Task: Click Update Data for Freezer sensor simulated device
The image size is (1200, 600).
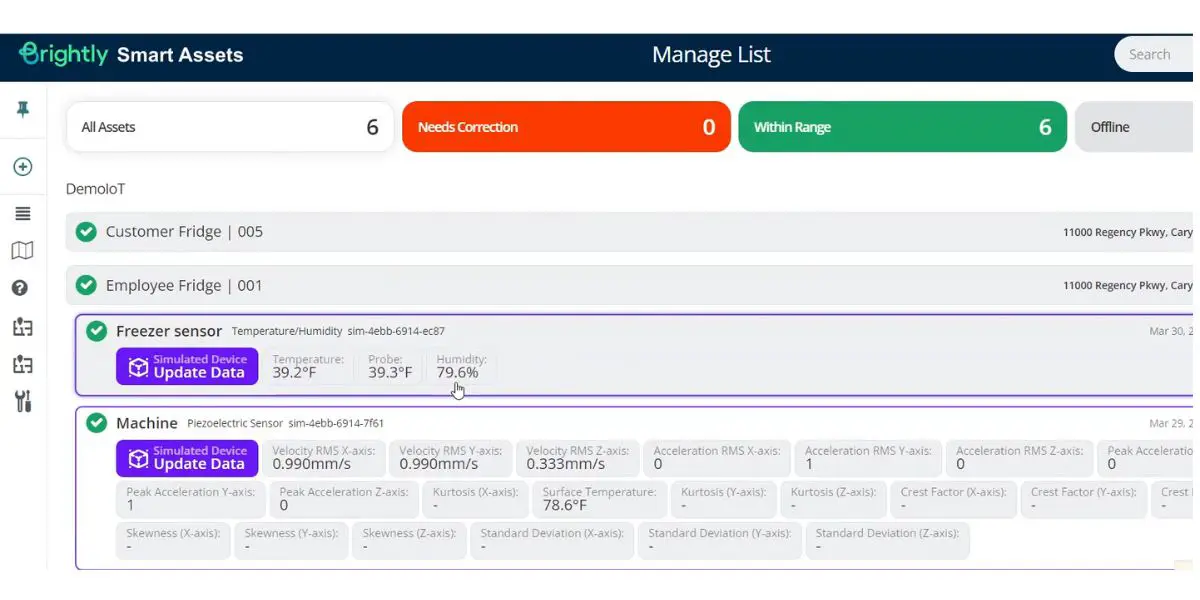Action: [187, 366]
